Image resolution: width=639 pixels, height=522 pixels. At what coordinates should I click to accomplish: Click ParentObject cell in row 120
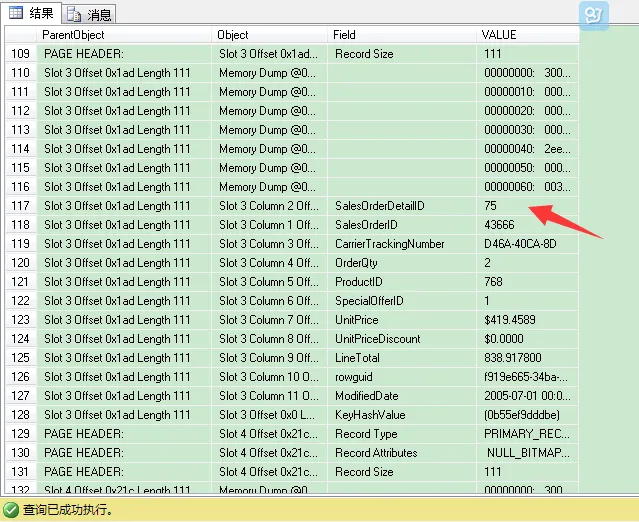pos(124,263)
